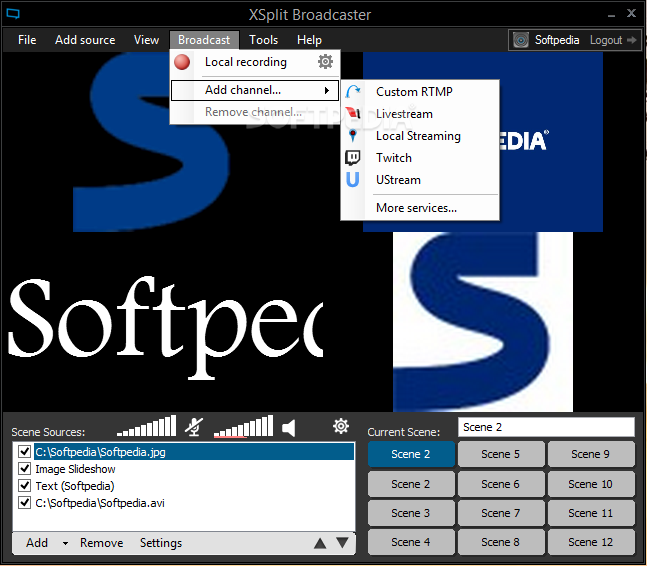Uncheck the Softpedia.jpg source checkbox

click(24, 451)
